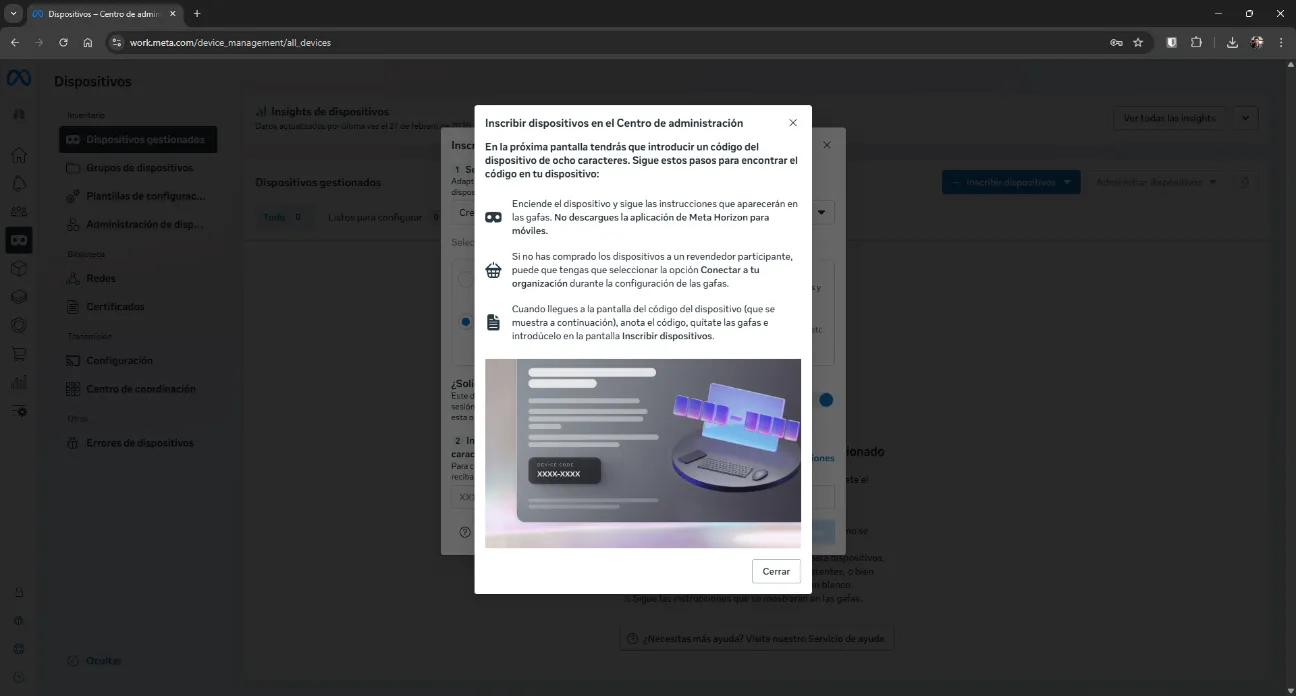
Task: Open Grupos de dispositivos in sidebar
Action: (138, 168)
